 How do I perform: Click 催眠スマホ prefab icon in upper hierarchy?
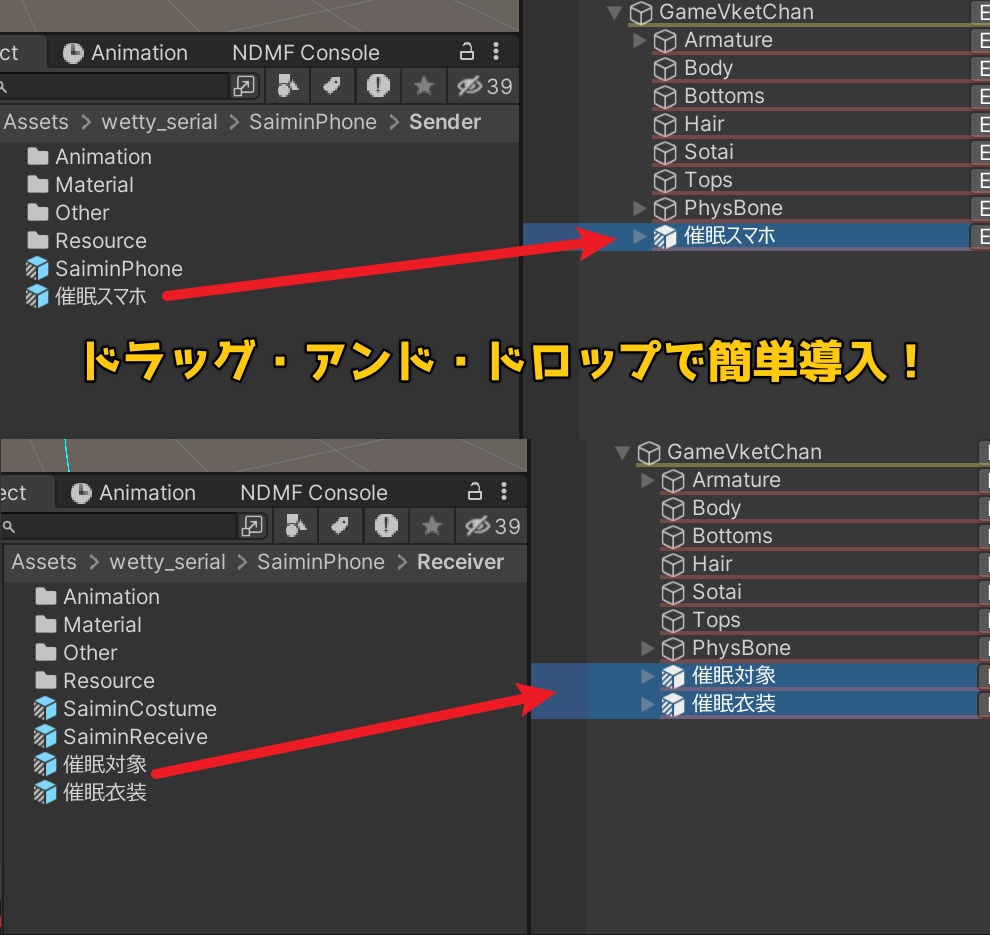click(665, 236)
